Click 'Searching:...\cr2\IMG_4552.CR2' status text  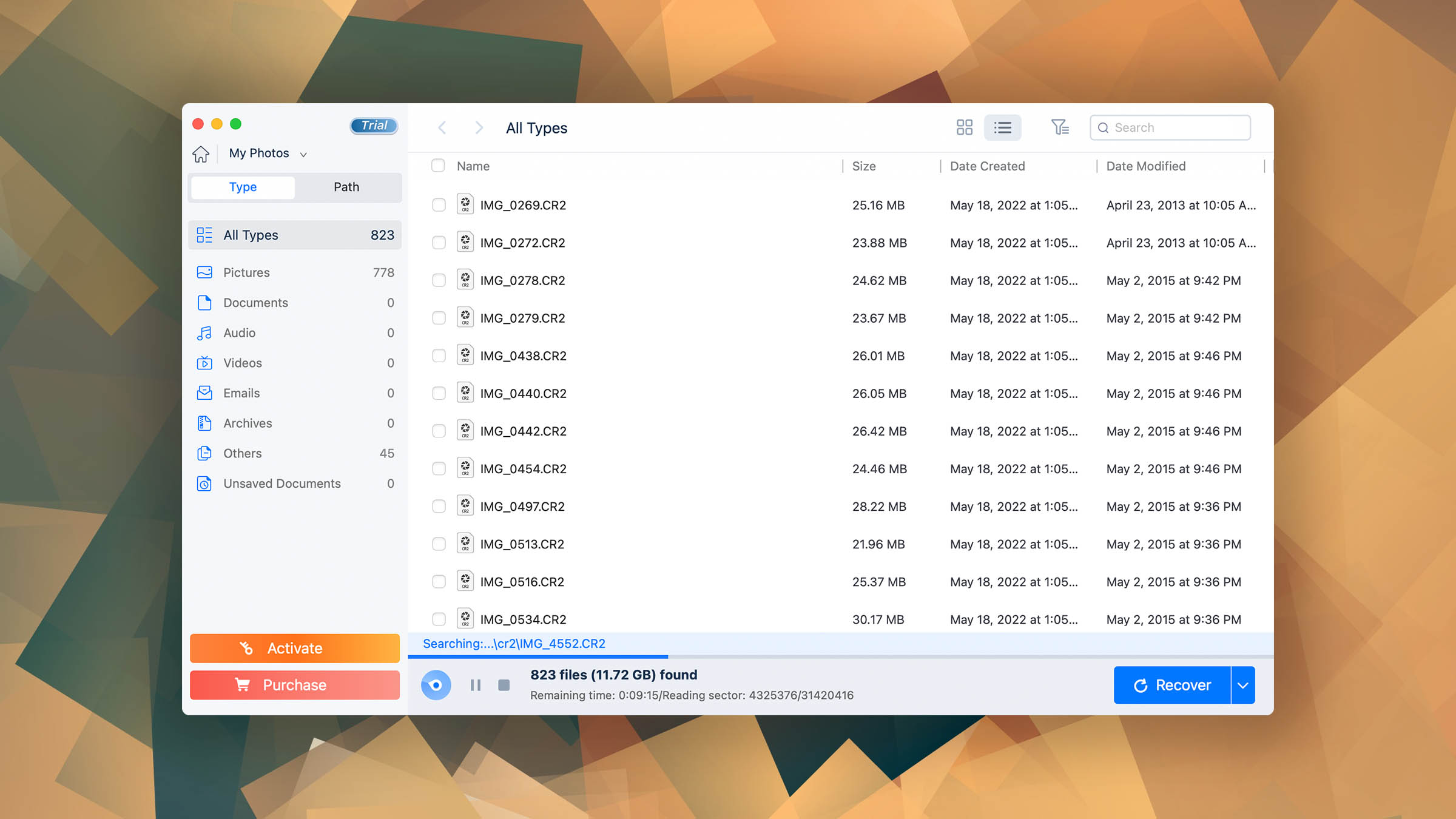click(x=514, y=644)
